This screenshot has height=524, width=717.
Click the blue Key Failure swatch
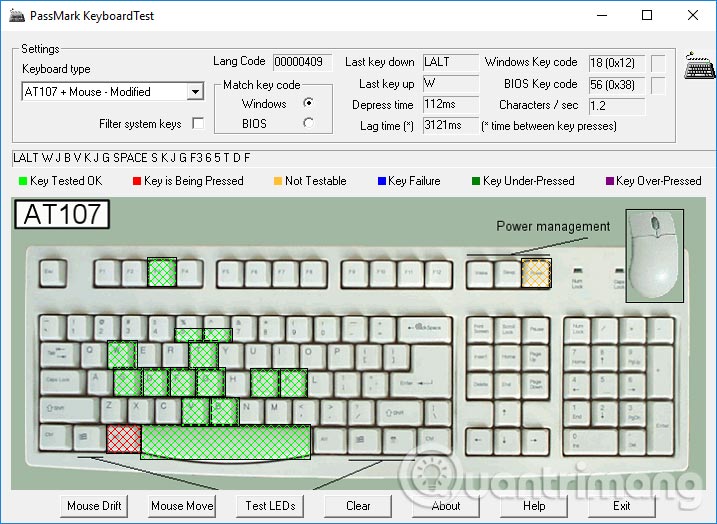point(381,181)
